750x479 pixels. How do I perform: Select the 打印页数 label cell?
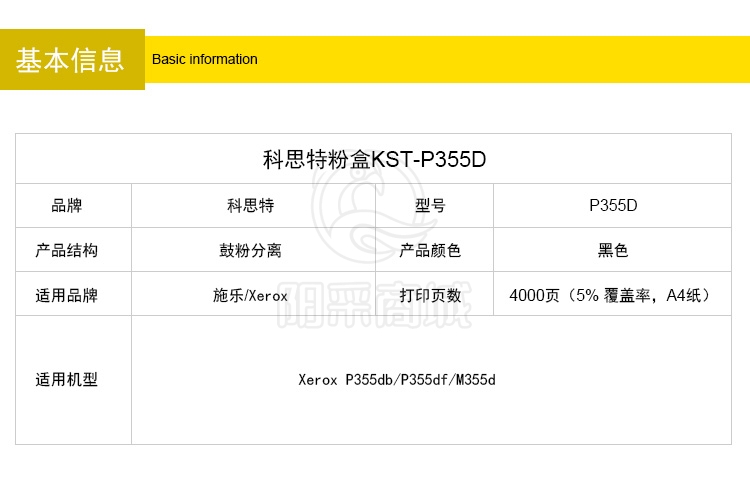pos(430,295)
